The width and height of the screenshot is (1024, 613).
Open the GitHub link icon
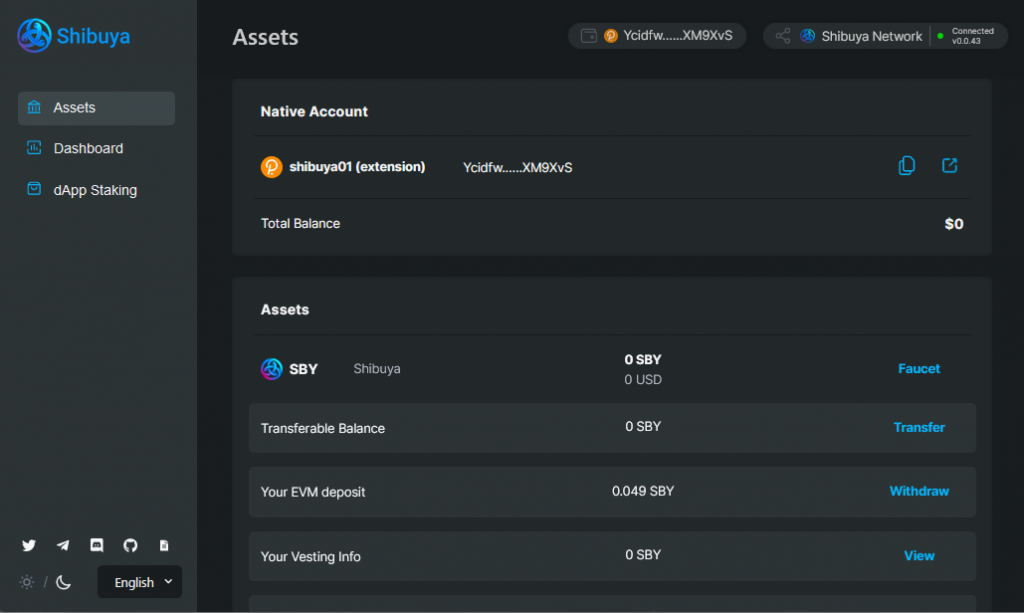(x=130, y=545)
